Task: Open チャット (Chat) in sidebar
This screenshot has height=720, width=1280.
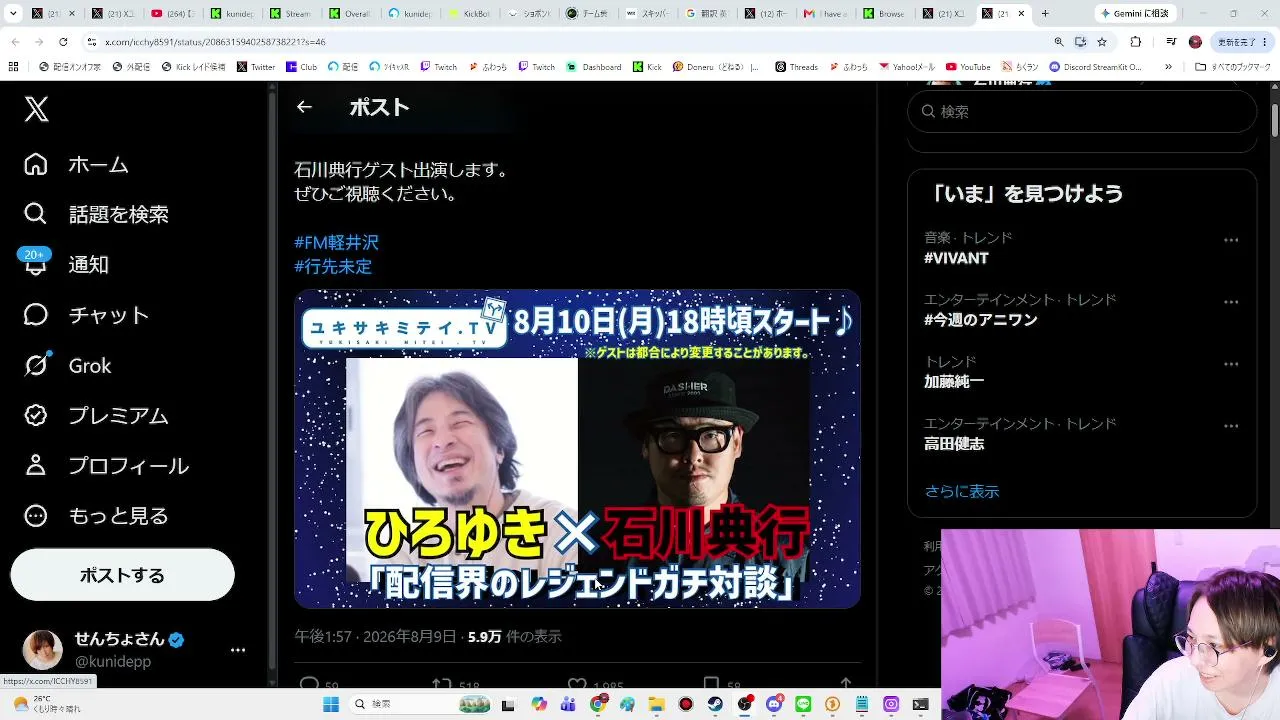Action: tap(86, 315)
